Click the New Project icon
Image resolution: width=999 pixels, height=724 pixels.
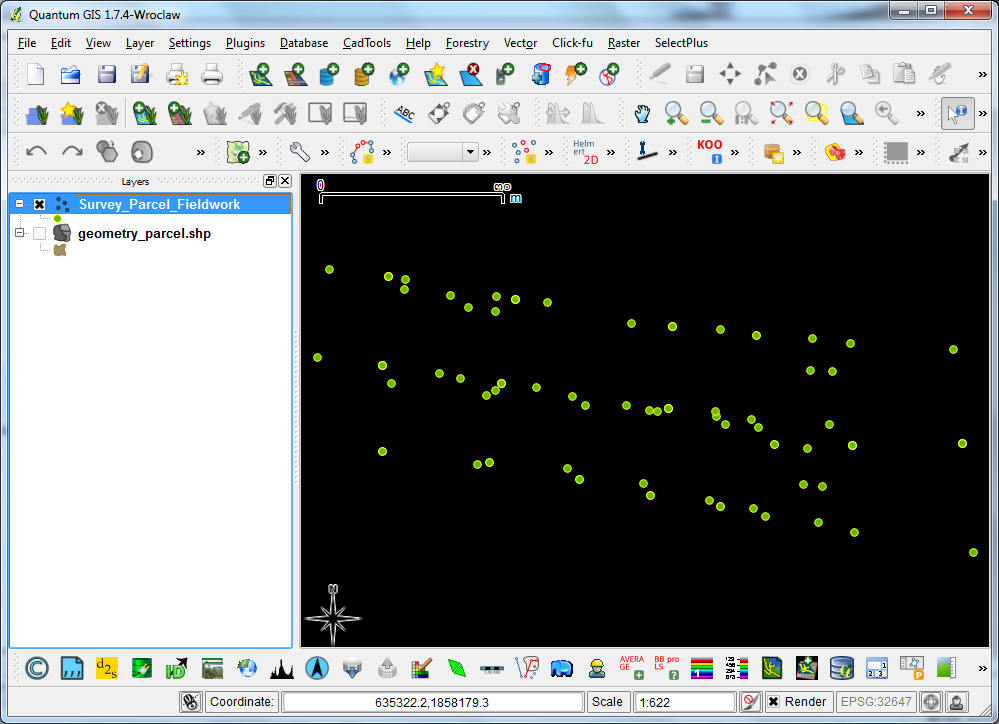pos(36,75)
